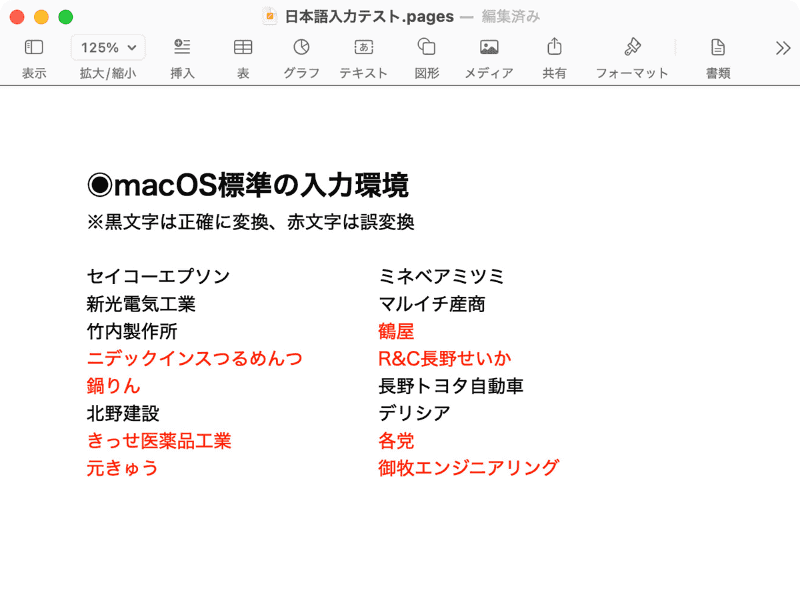Click the heading macOS標準の入力環境
Screen dimensions: 800x607
[x=248, y=185]
